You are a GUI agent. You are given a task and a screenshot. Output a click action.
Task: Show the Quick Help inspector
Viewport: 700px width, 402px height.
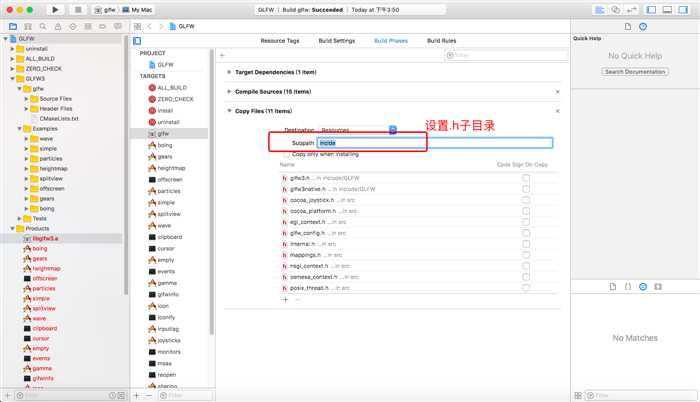(643, 27)
